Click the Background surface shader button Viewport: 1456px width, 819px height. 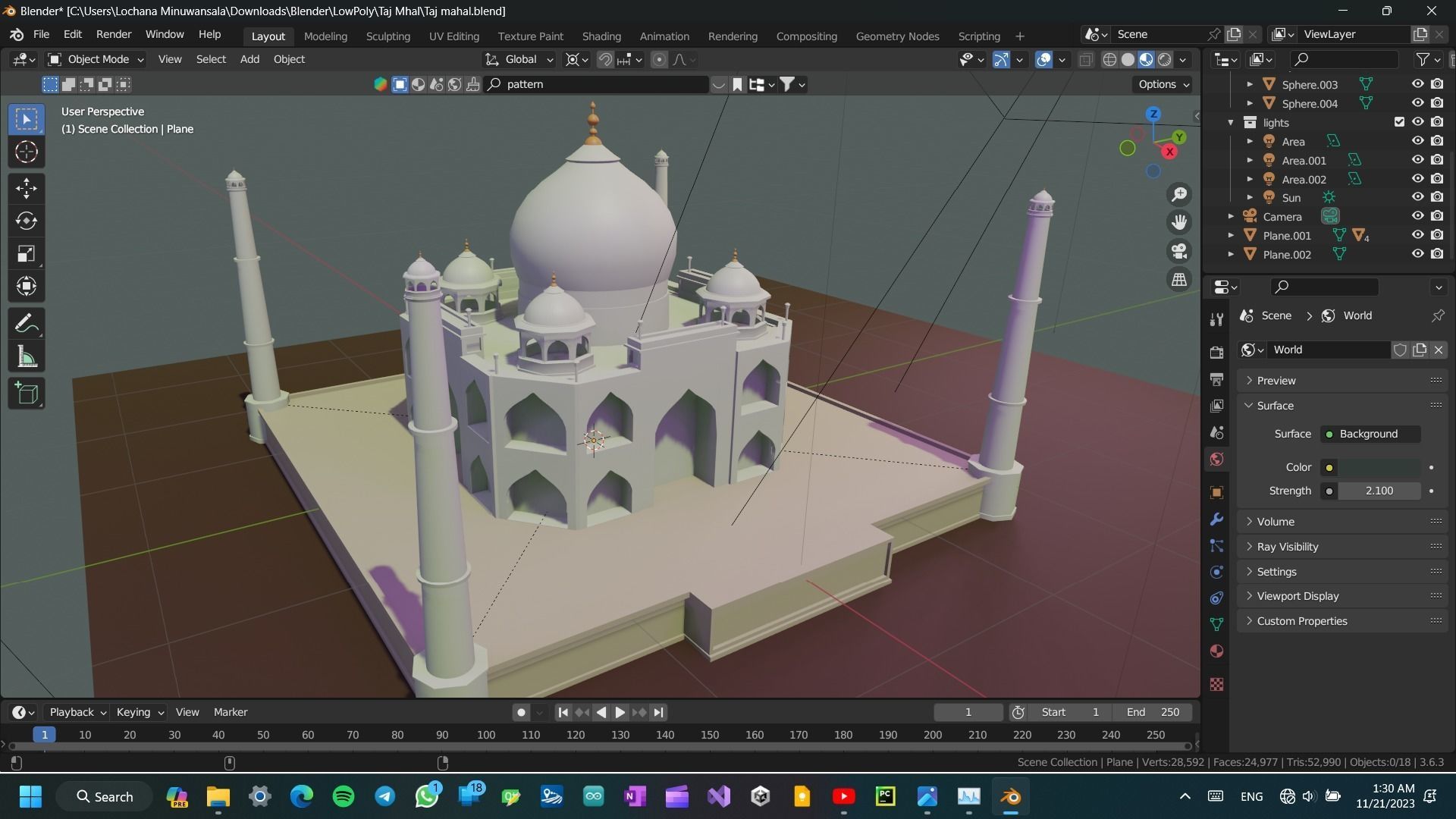coord(1371,434)
